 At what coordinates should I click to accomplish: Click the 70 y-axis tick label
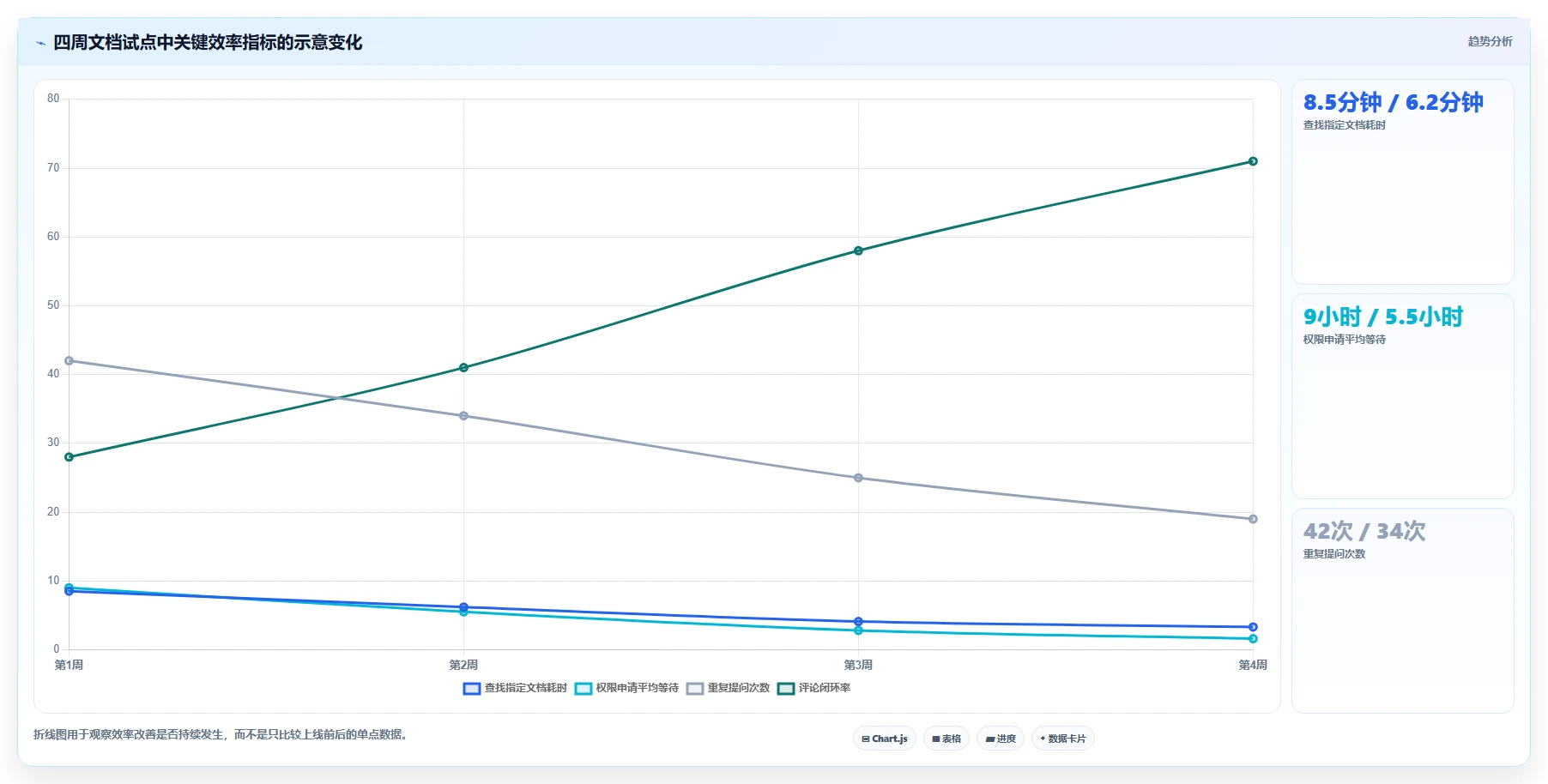pyautogui.click(x=53, y=168)
